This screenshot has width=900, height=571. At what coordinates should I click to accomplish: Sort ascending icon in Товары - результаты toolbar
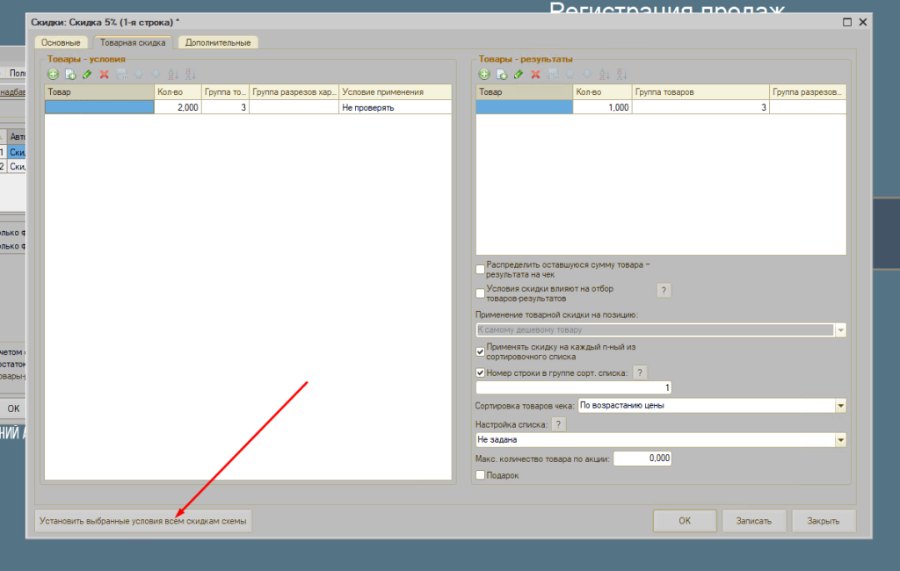(604, 75)
